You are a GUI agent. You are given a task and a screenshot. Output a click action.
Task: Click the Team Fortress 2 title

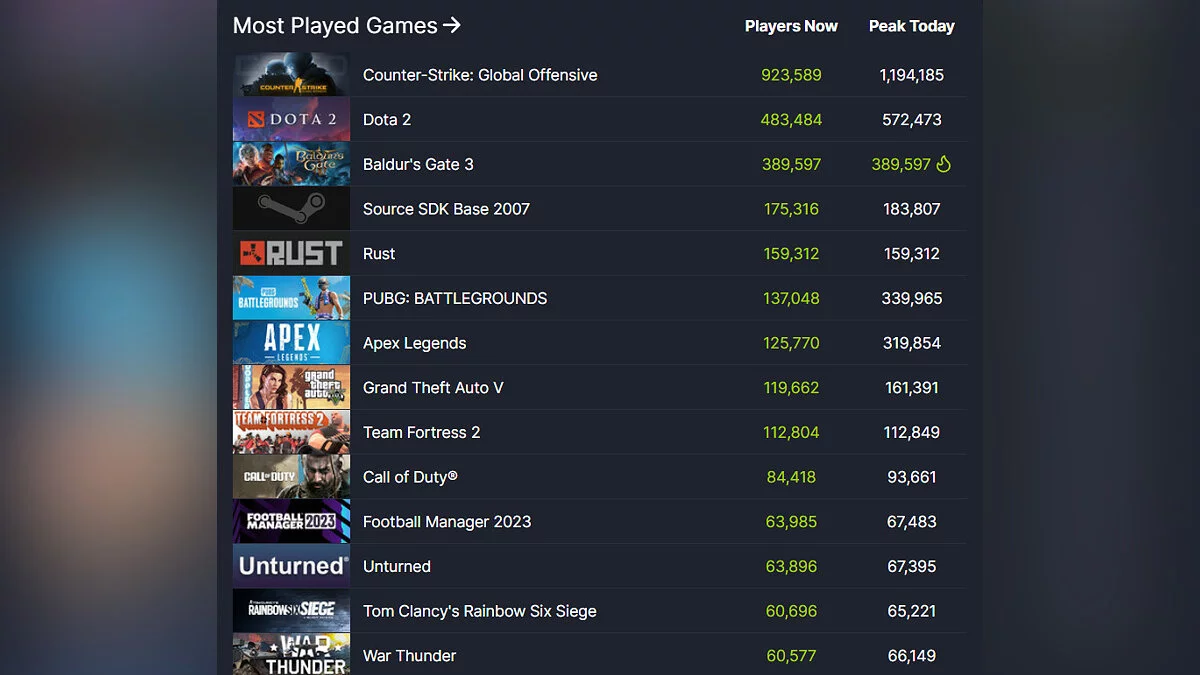click(421, 433)
